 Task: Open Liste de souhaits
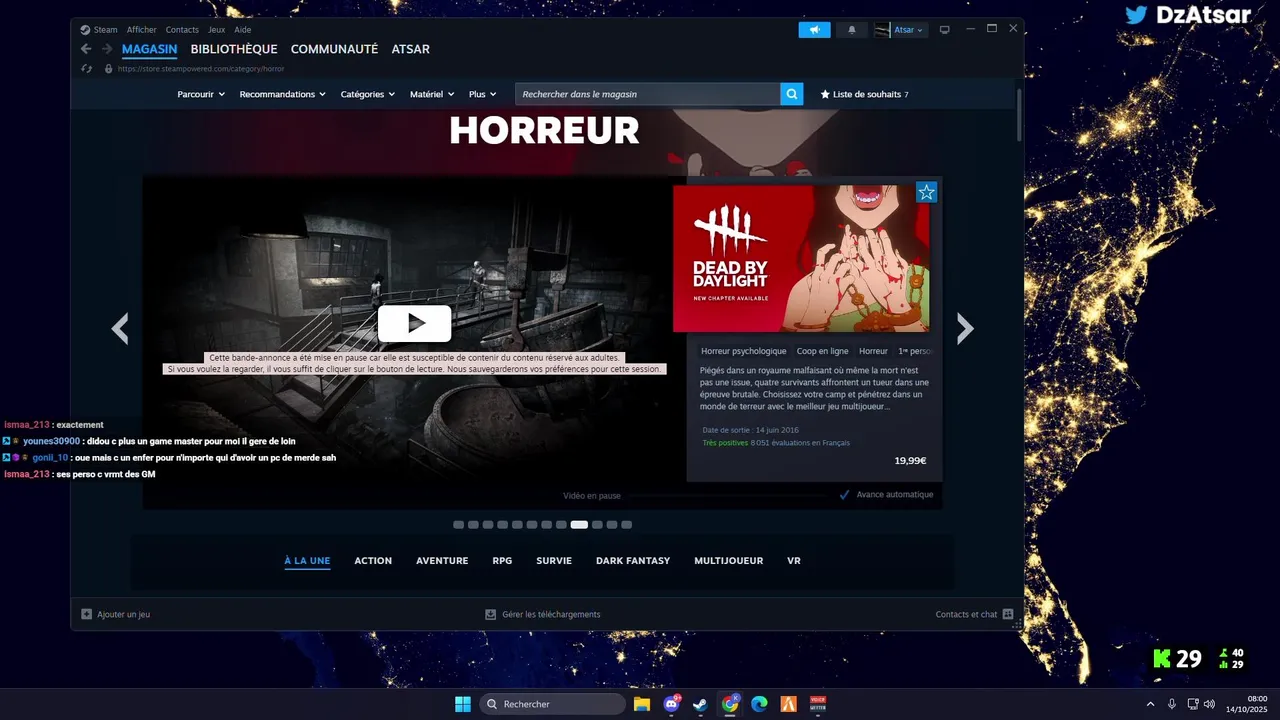tap(865, 94)
